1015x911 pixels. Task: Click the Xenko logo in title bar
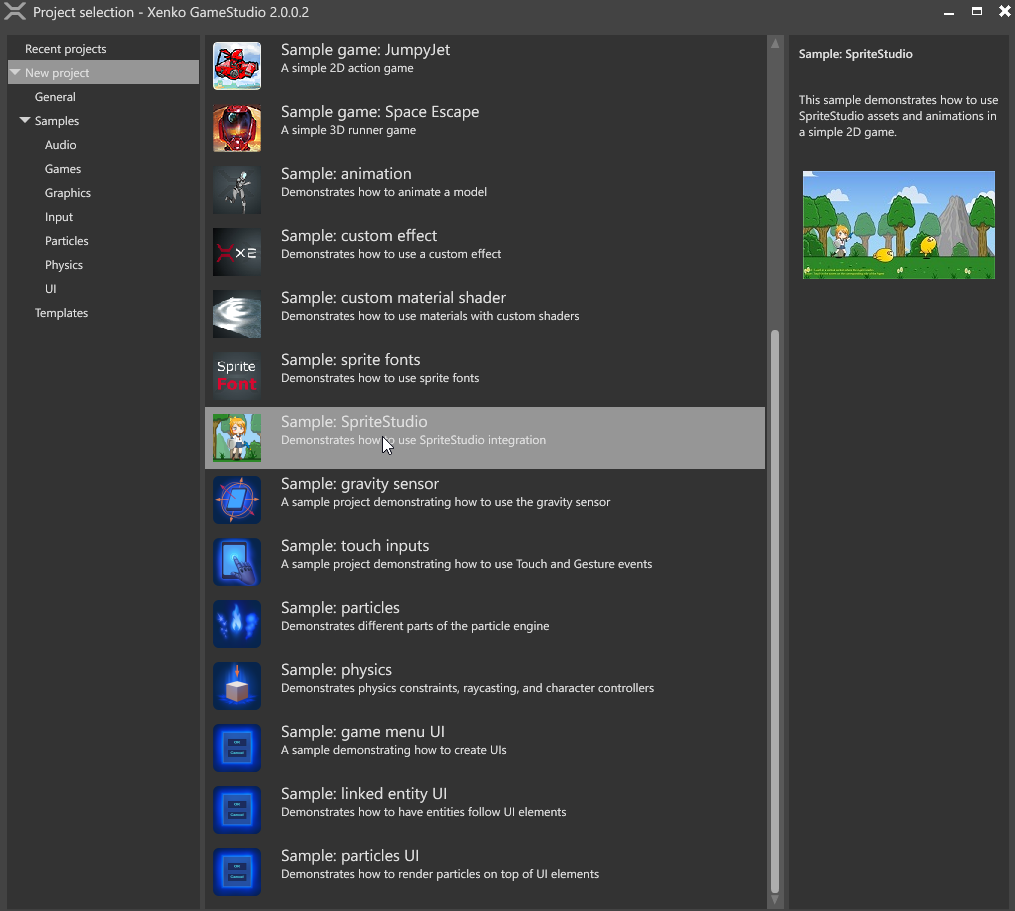15,12
